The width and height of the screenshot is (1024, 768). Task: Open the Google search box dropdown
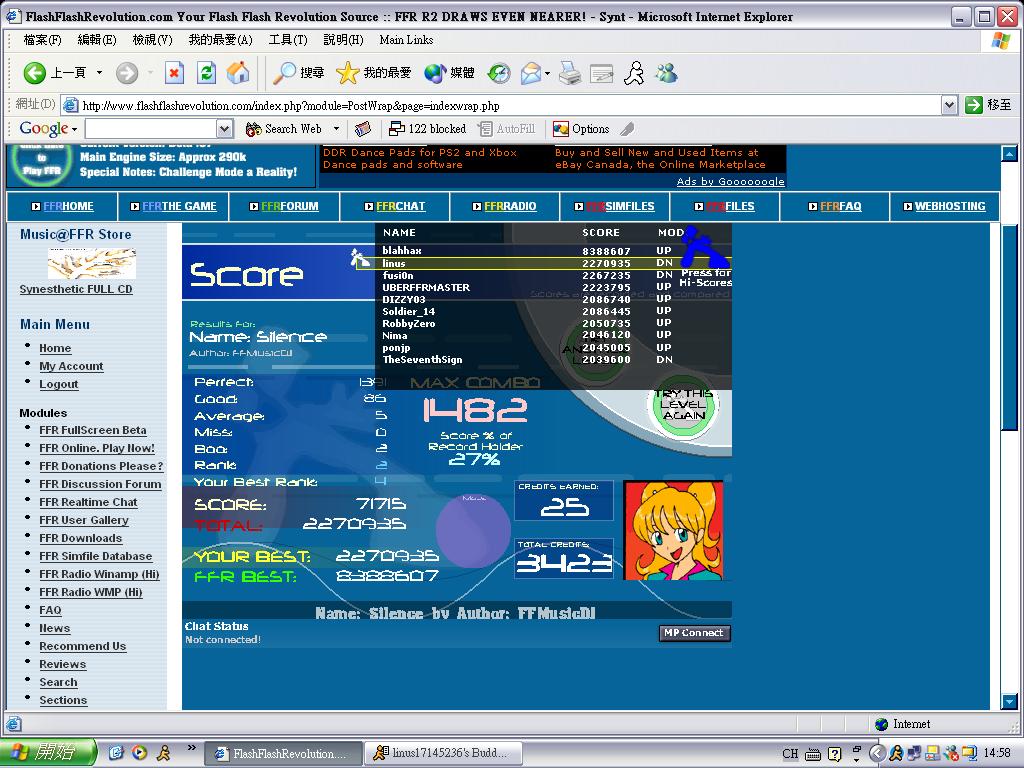coord(225,129)
